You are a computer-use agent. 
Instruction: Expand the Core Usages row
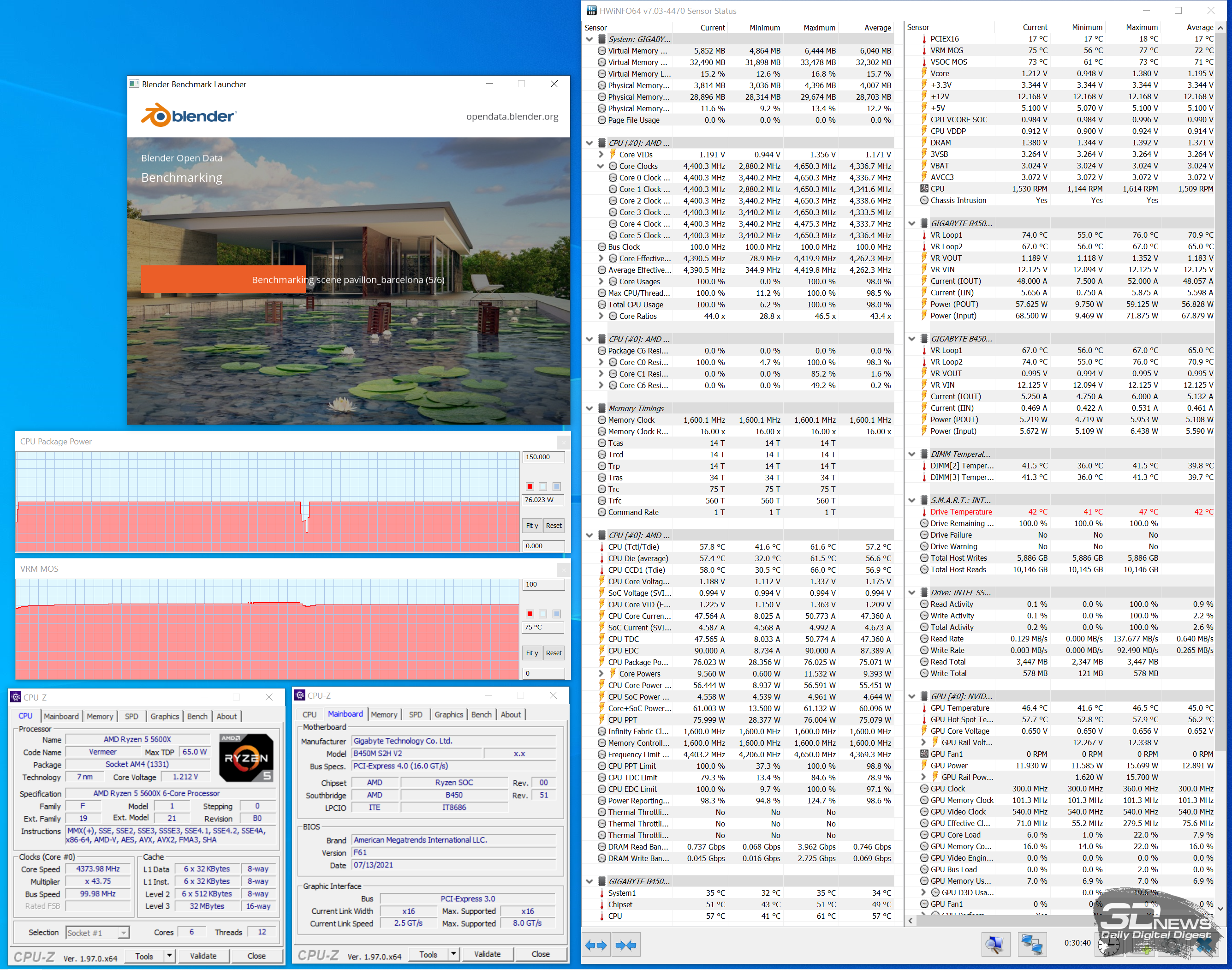(601, 281)
